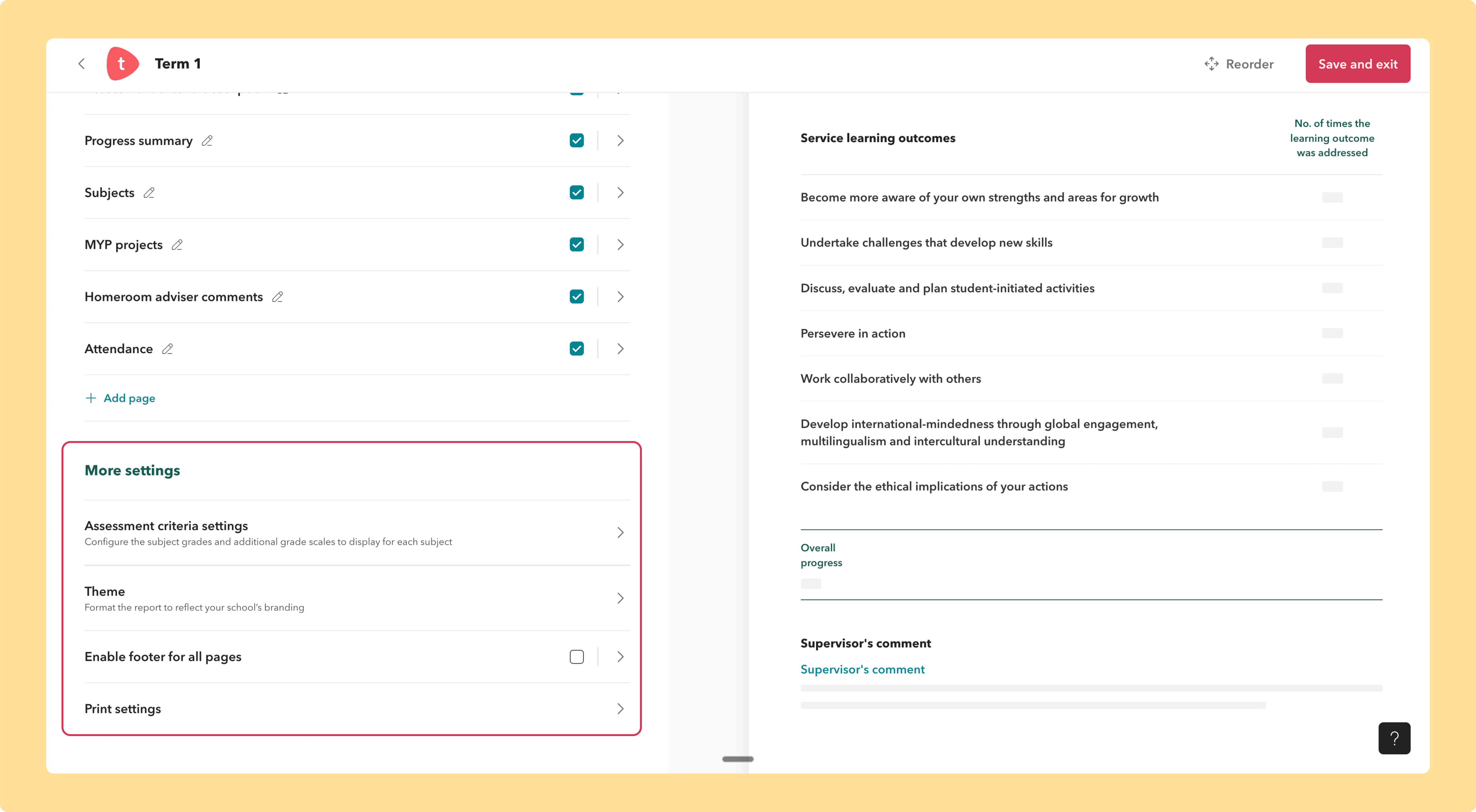Enable footer for all pages checkbox
This screenshot has width=1476, height=812.
tap(576, 657)
